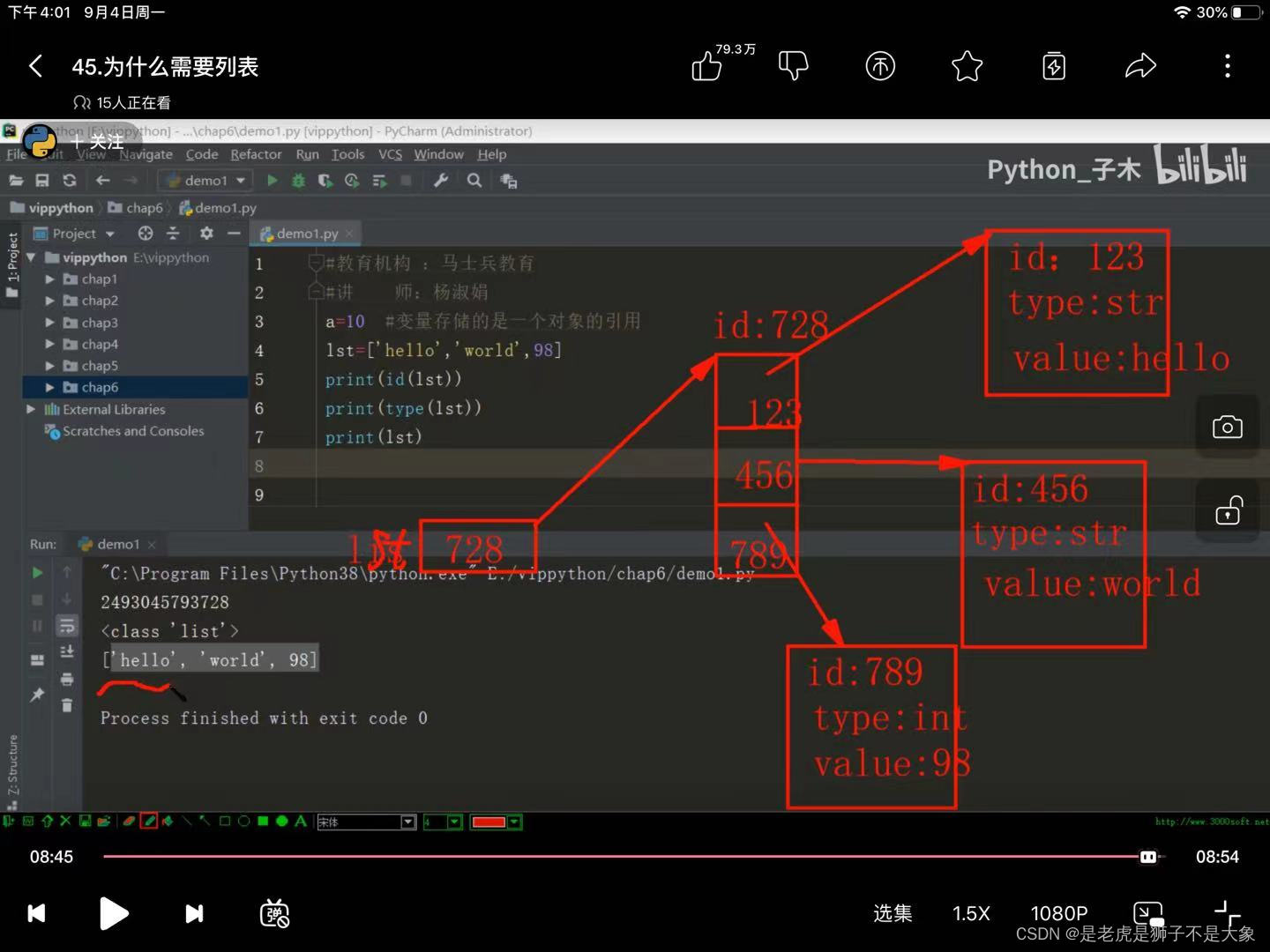The width and height of the screenshot is (1270, 952).
Task: Click the Search Everywhere magnifier
Action: pyautogui.click(x=474, y=180)
